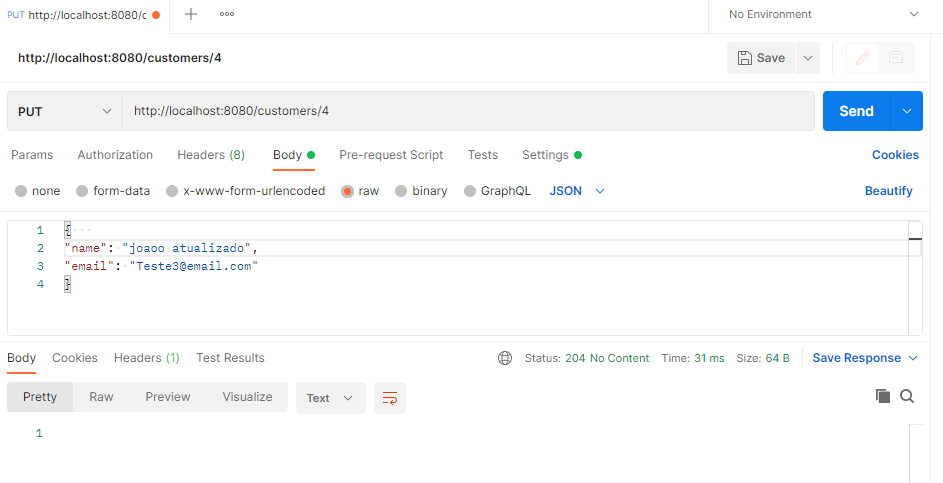The width and height of the screenshot is (943, 483).
Task: Click the network globe icon near Status
Action: pos(505,358)
